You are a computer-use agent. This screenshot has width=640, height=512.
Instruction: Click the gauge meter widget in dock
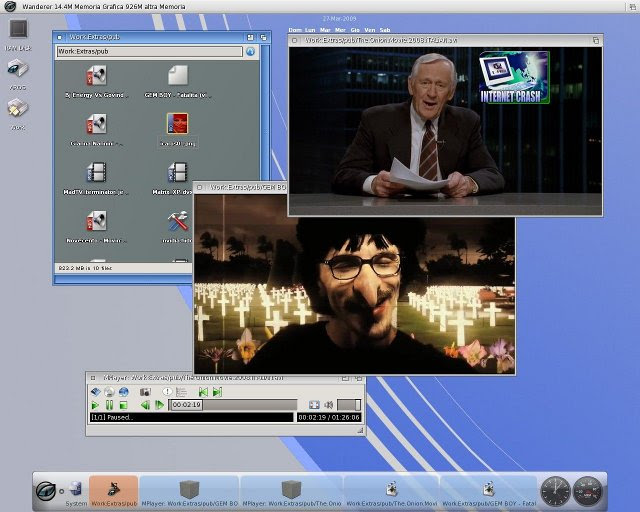(588, 492)
